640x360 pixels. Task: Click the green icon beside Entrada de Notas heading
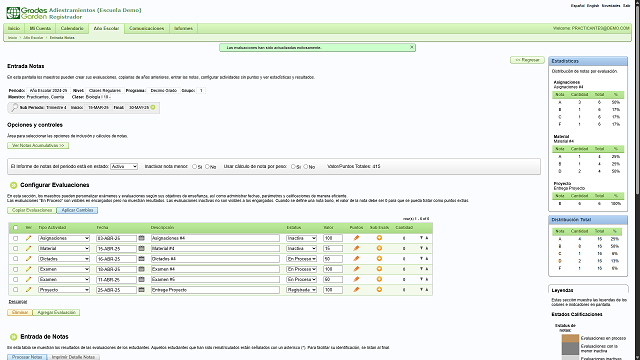pyautogui.click(x=13, y=337)
